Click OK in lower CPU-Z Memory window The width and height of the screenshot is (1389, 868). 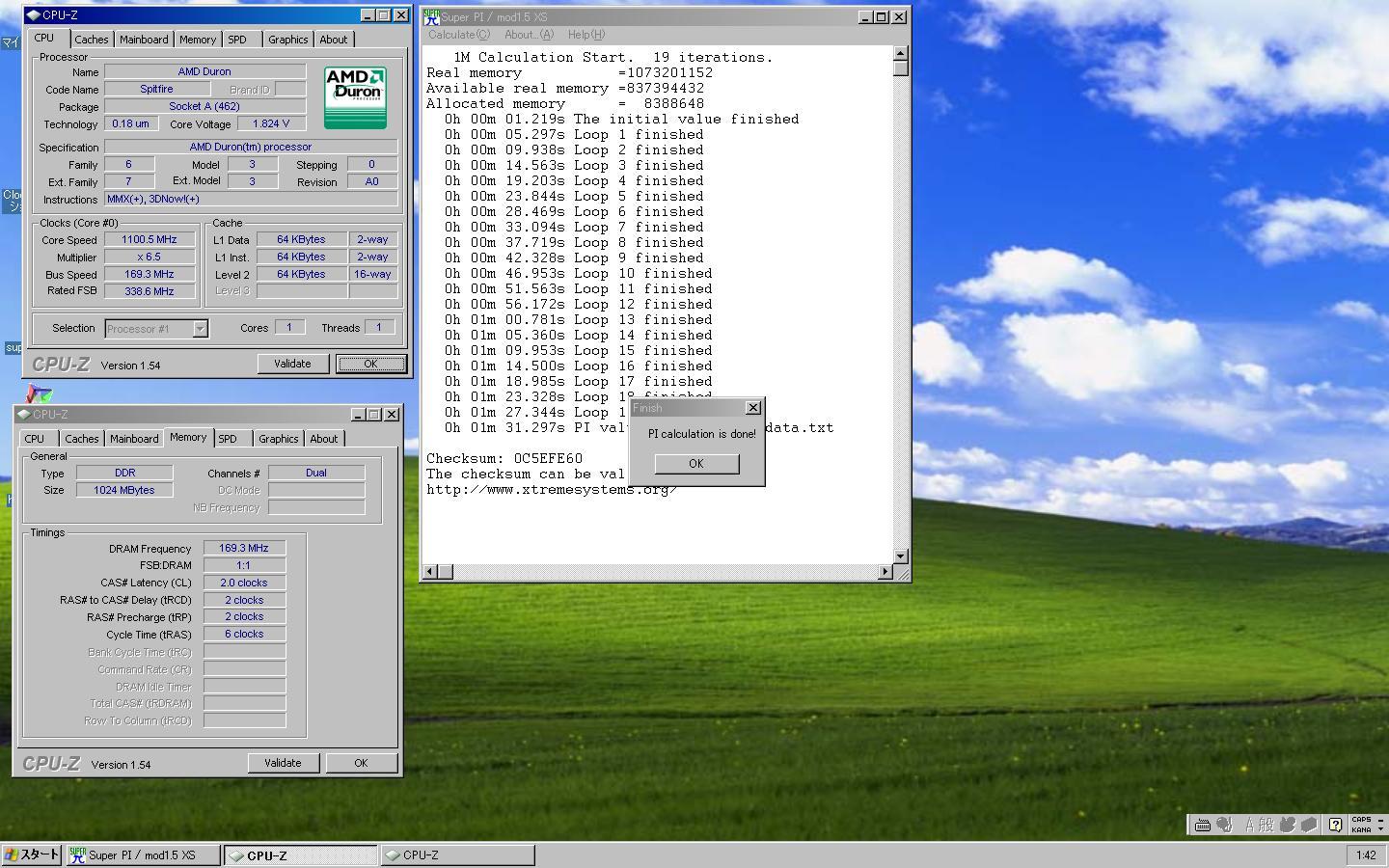361,763
